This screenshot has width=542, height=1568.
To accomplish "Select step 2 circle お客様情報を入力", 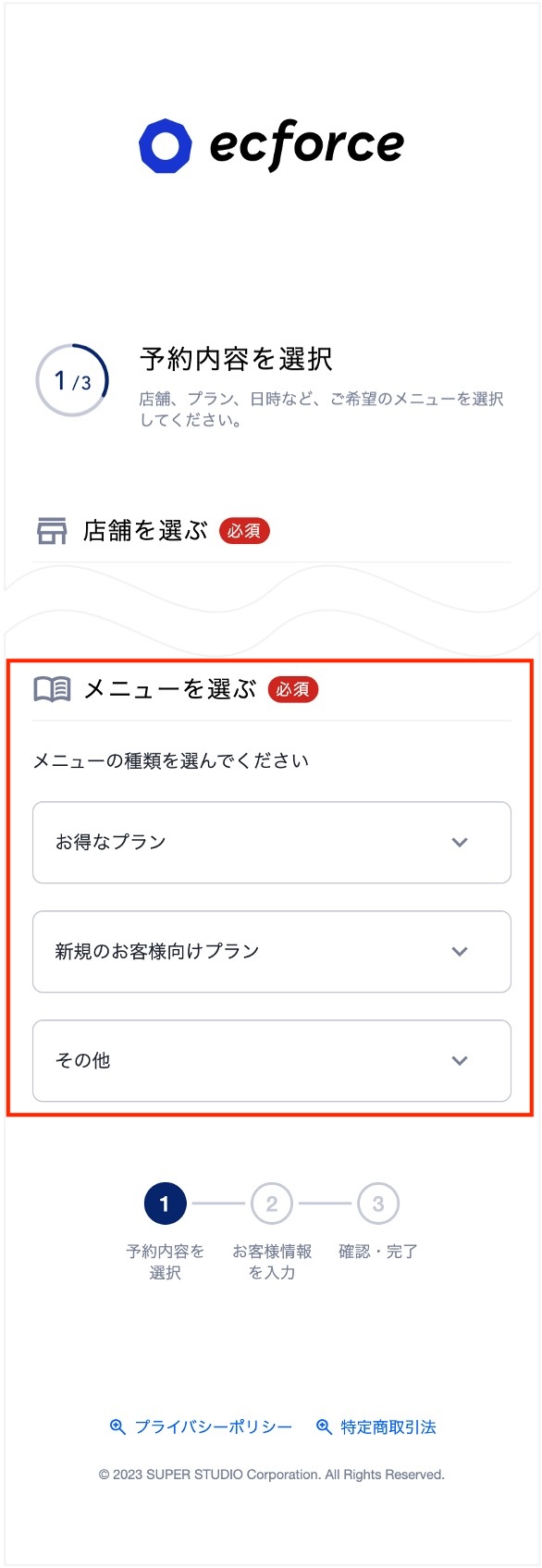I will (272, 1204).
